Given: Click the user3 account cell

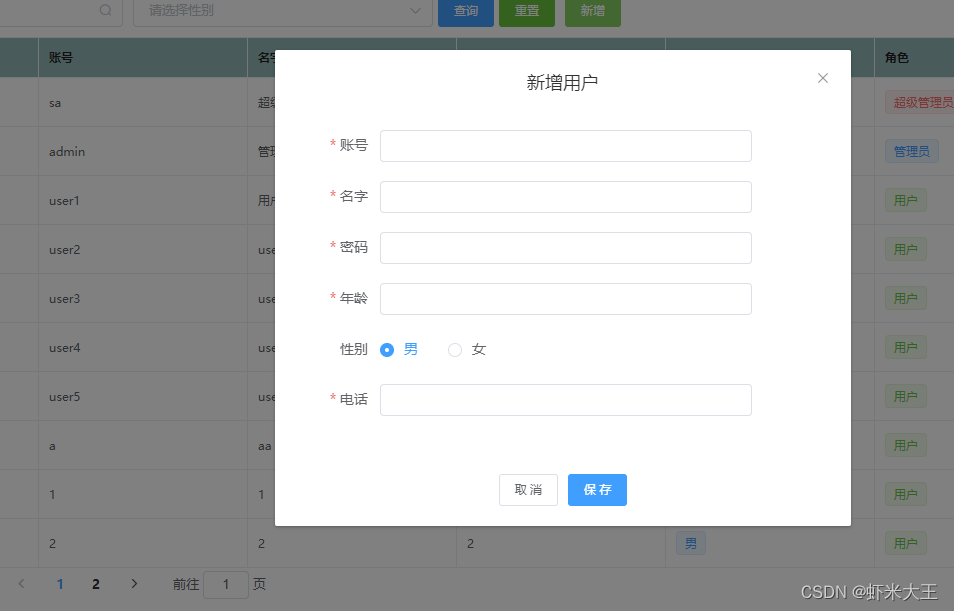Looking at the screenshot, I should 143,299.
